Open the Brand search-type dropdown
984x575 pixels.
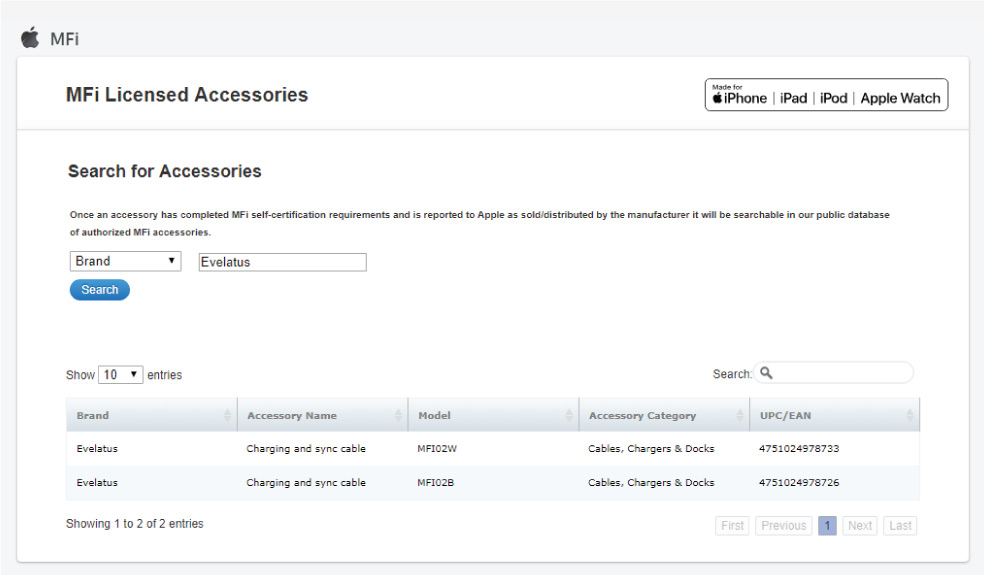pos(125,261)
